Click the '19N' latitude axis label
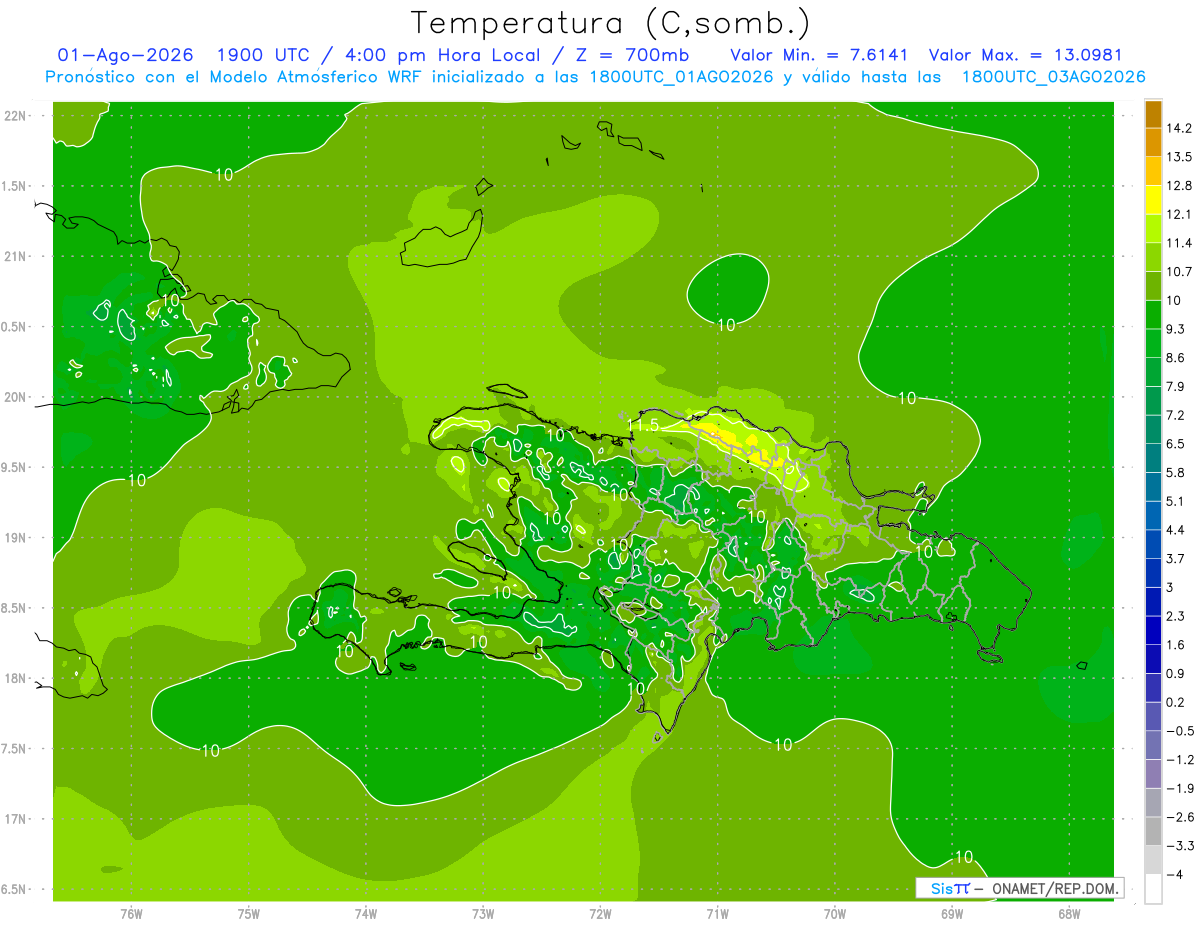Image resolution: width=1200 pixels, height=927 pixels. click(x=16, y=538)
